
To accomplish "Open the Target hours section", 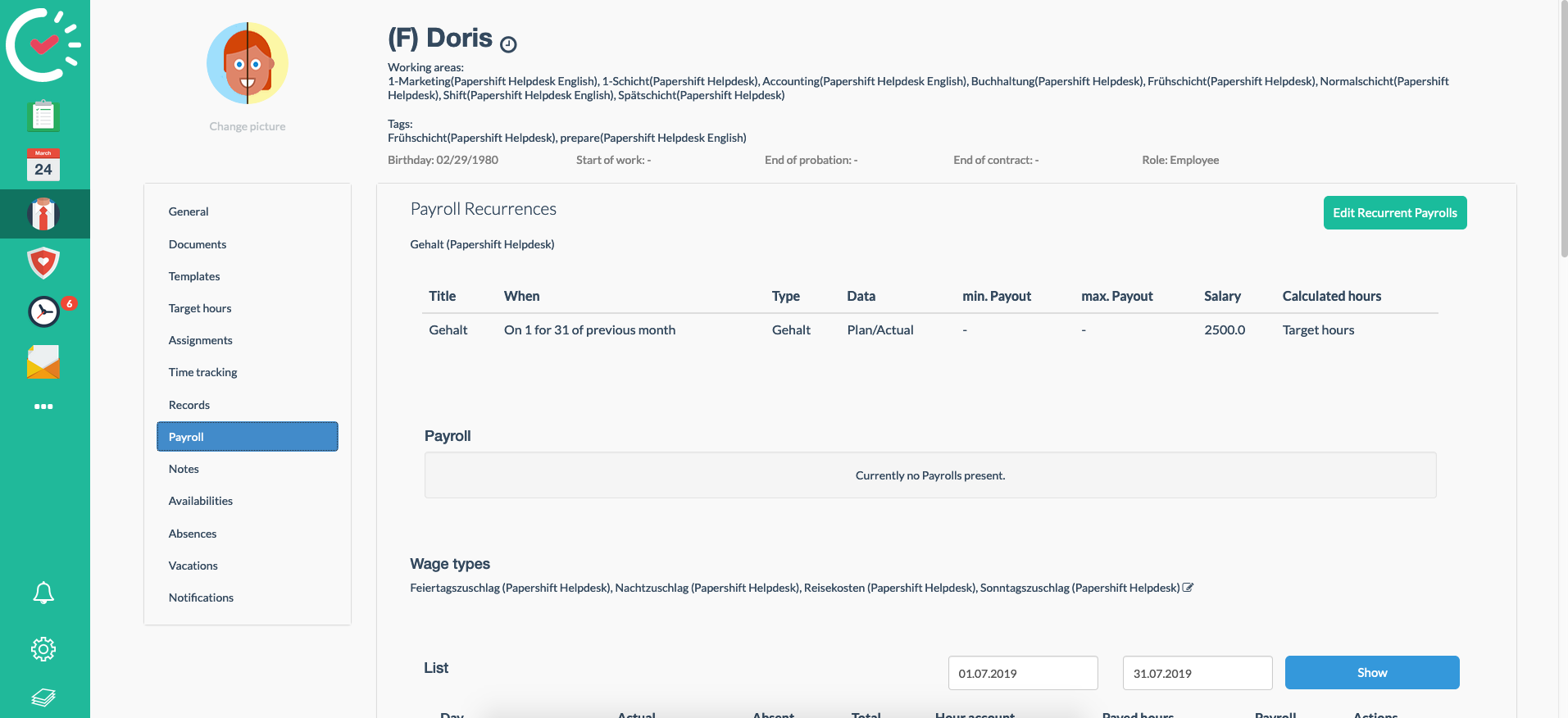I will pos(248,308).
